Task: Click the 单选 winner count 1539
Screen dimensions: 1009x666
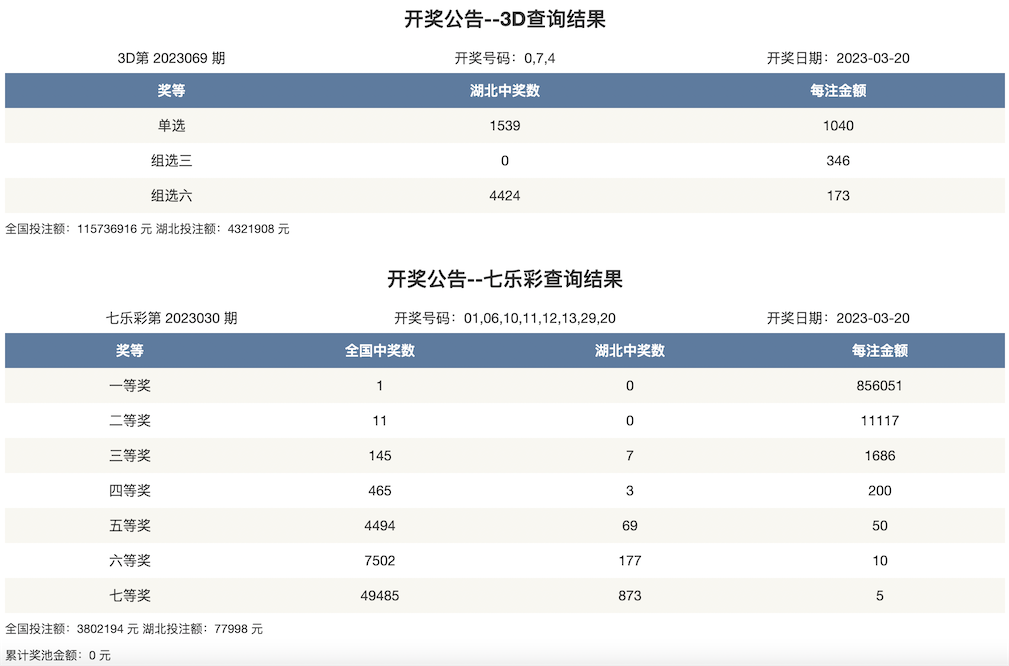Action: (504, 125)
